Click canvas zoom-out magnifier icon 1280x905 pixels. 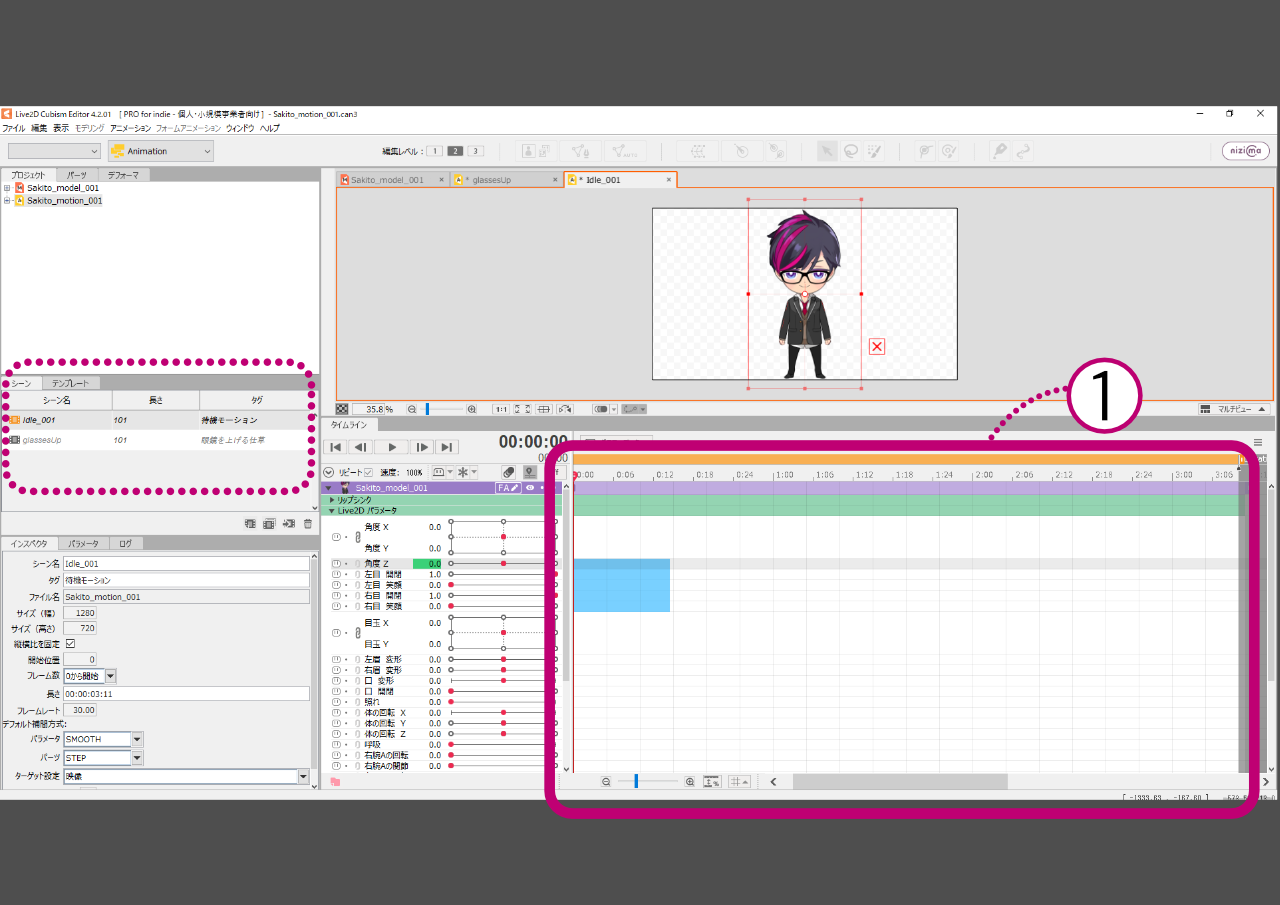[x=411, y=409]
